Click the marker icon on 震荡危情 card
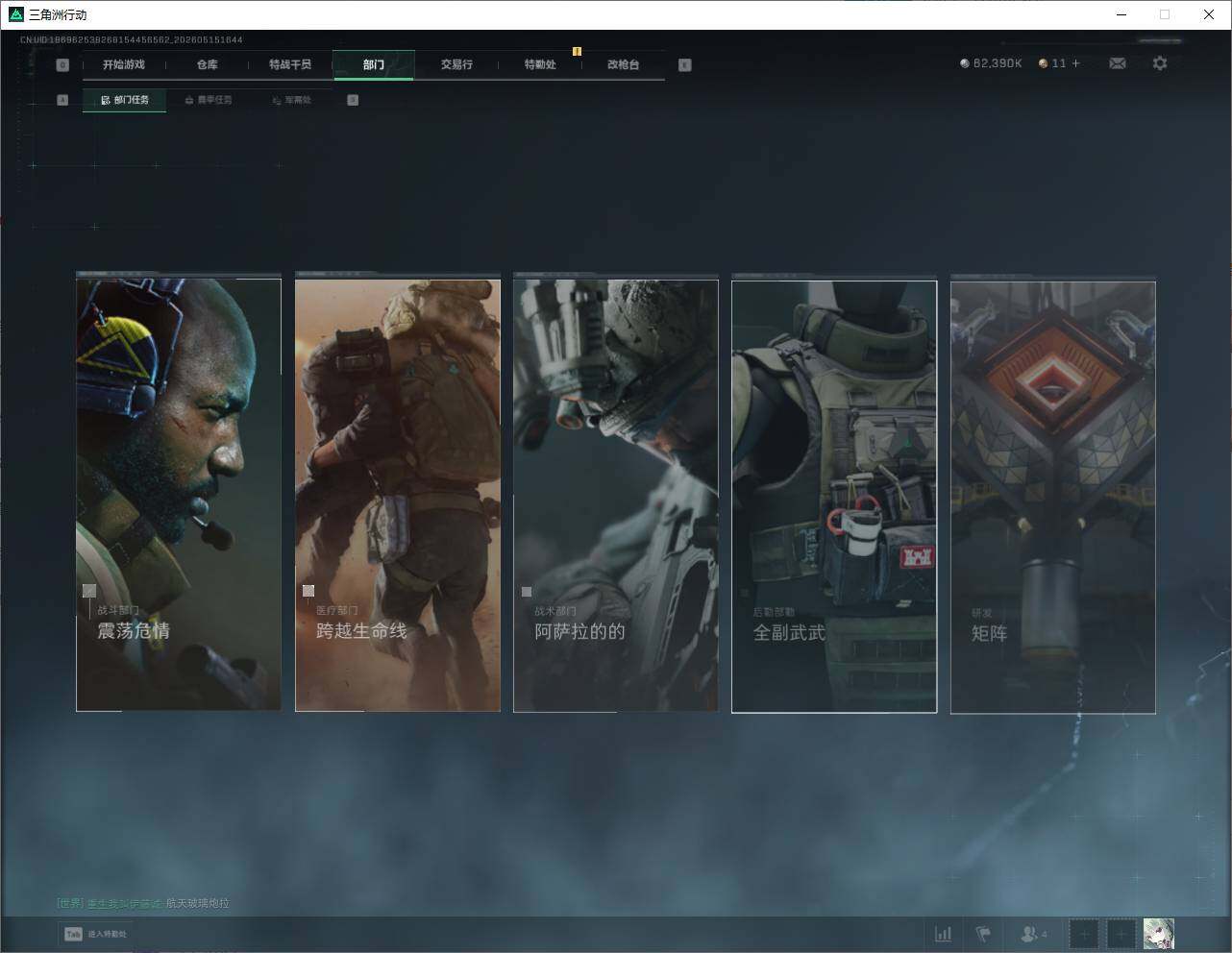Viewport: 1232px width, 953px height. pyautogui.click(x=89, y=591)
